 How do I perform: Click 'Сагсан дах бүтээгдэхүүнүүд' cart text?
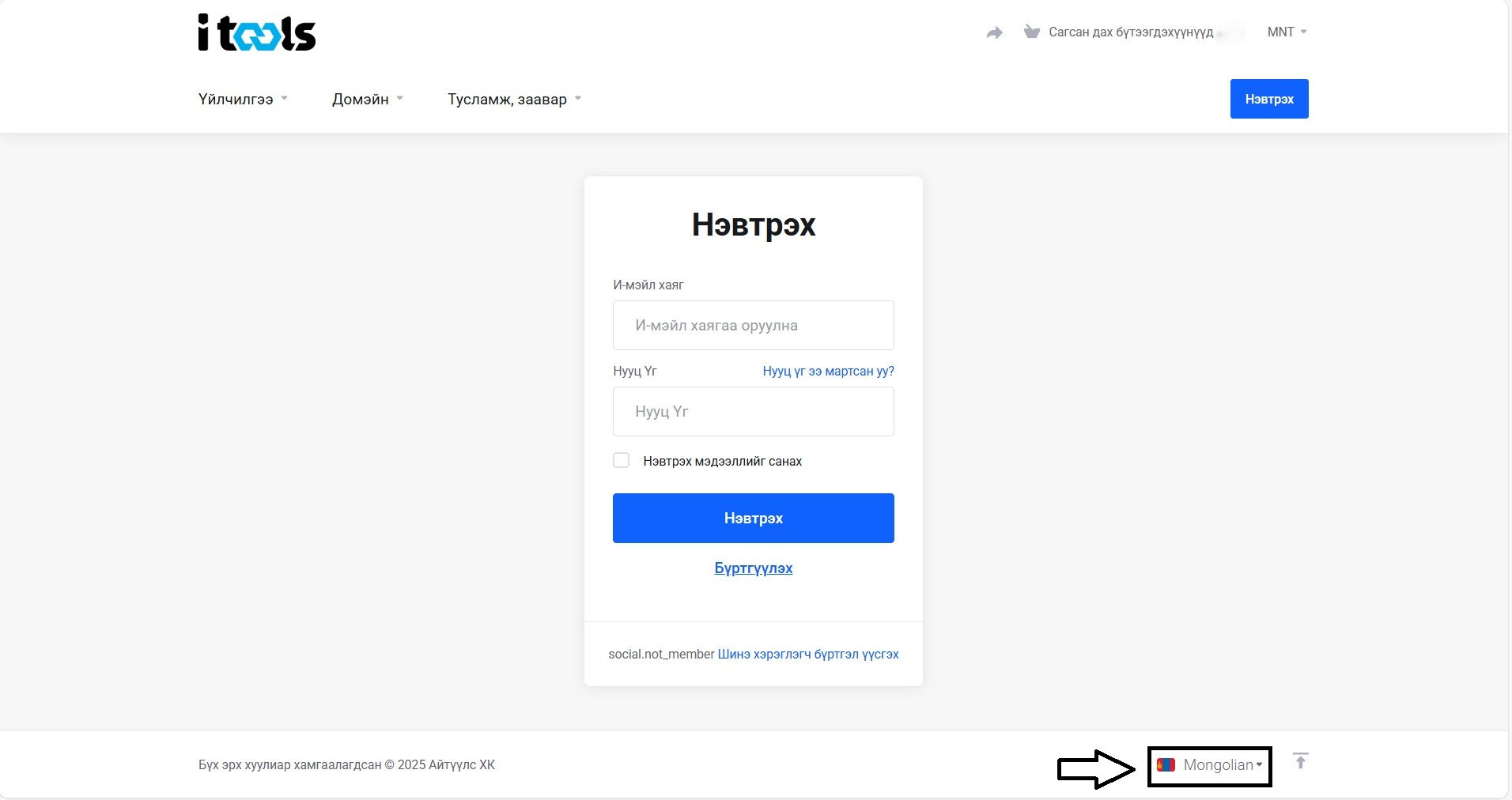pyautogui.click(x=1130, y=32)
